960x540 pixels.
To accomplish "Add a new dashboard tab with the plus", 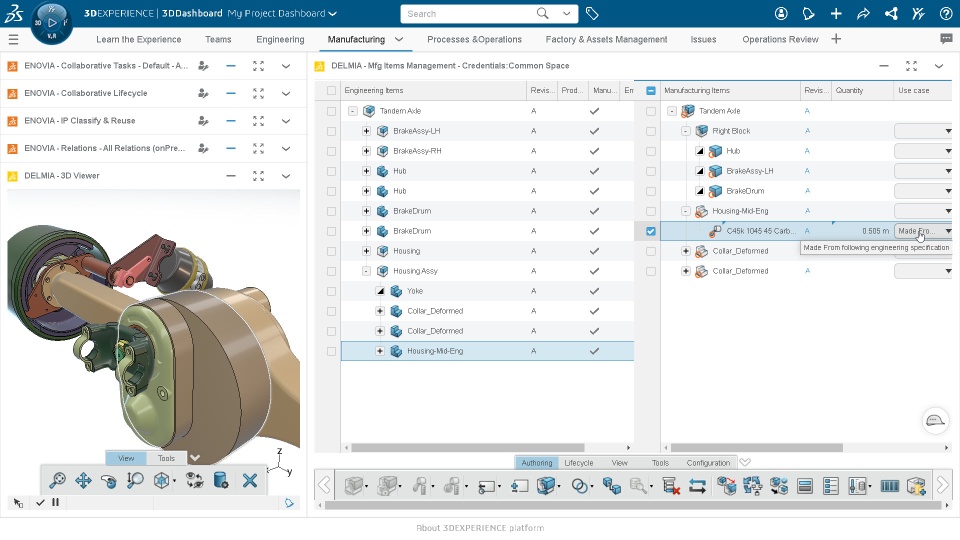I will pyautogui.click(x=836, y=39).
